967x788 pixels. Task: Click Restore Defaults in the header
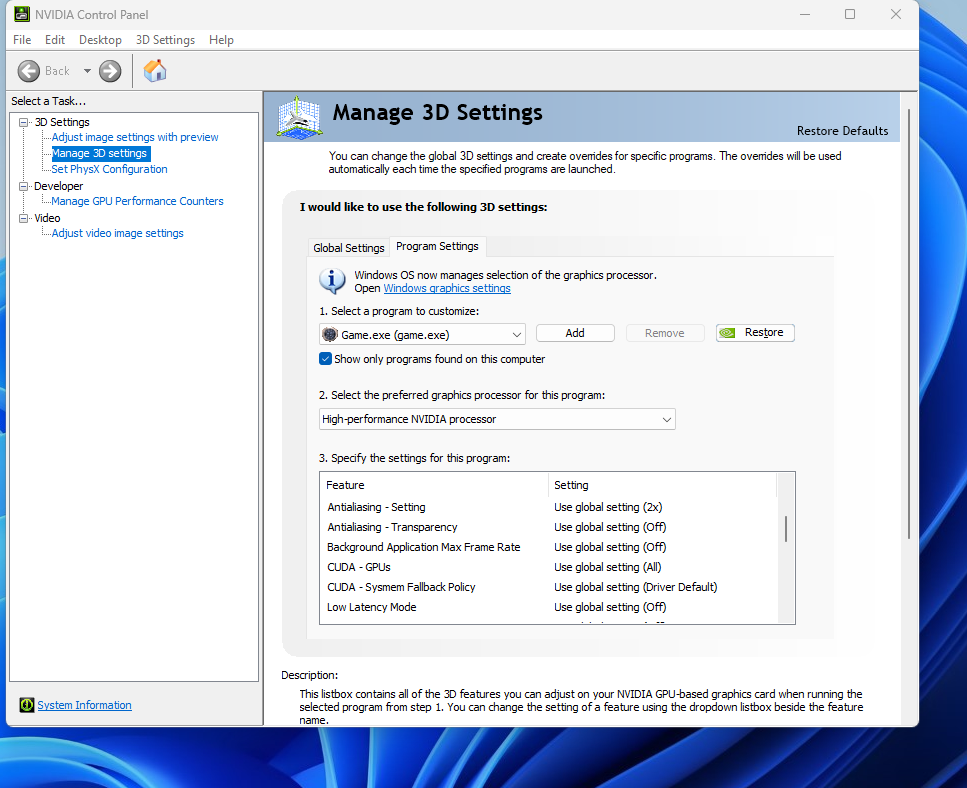842,131
